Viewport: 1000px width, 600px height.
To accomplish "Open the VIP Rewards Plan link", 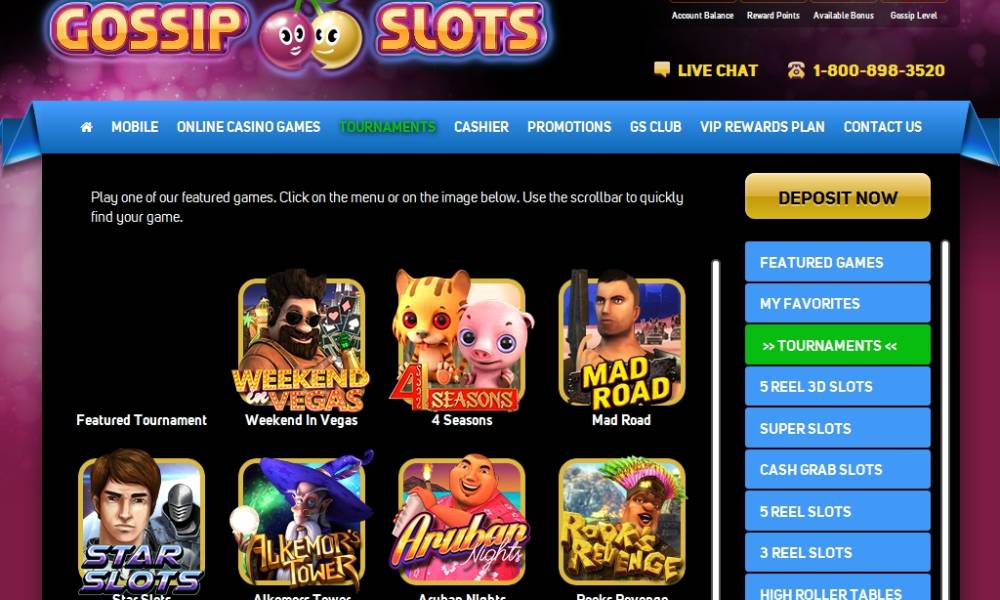I will pos(762,127).
